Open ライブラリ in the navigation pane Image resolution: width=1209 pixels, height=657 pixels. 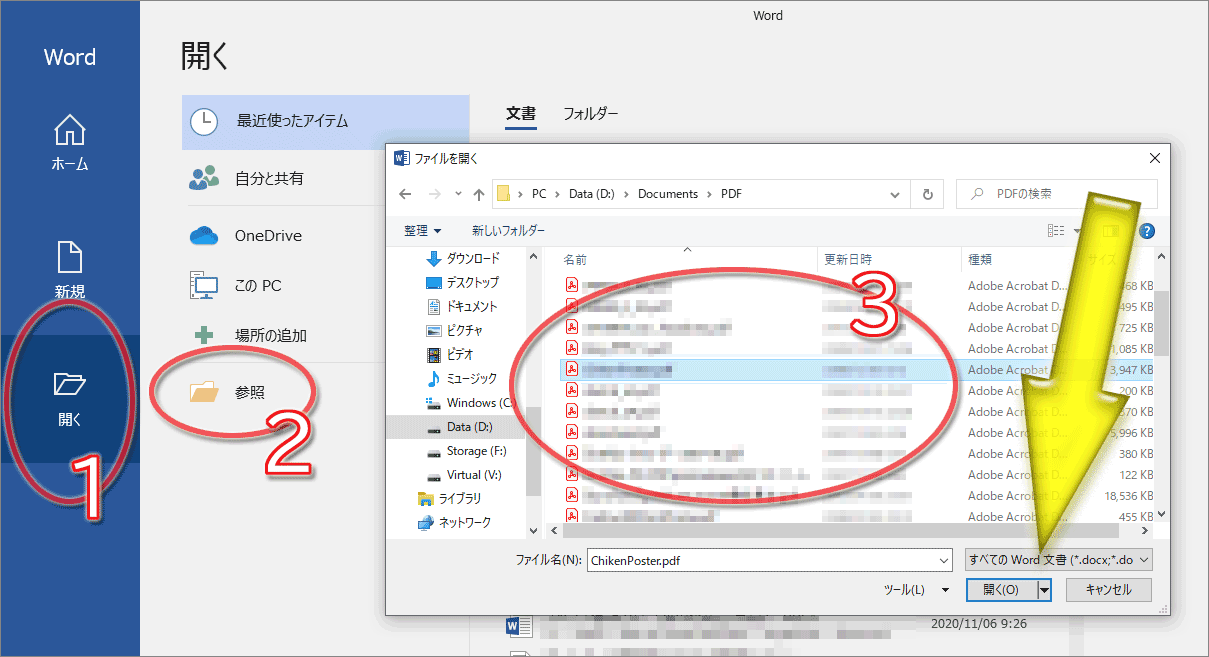(449, 498)
